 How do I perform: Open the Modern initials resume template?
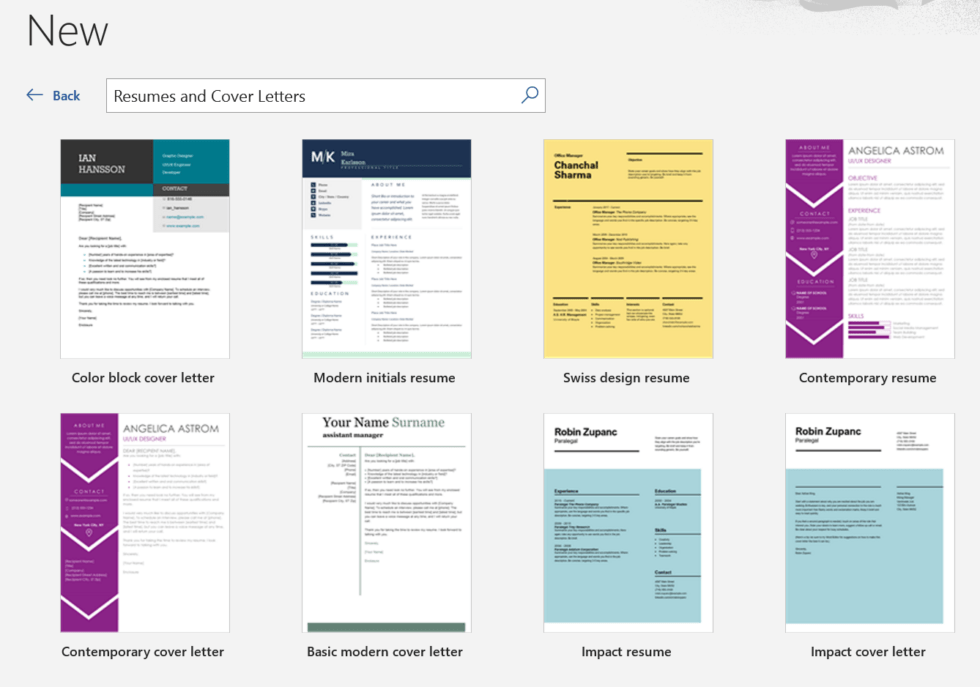coord(386,247)
